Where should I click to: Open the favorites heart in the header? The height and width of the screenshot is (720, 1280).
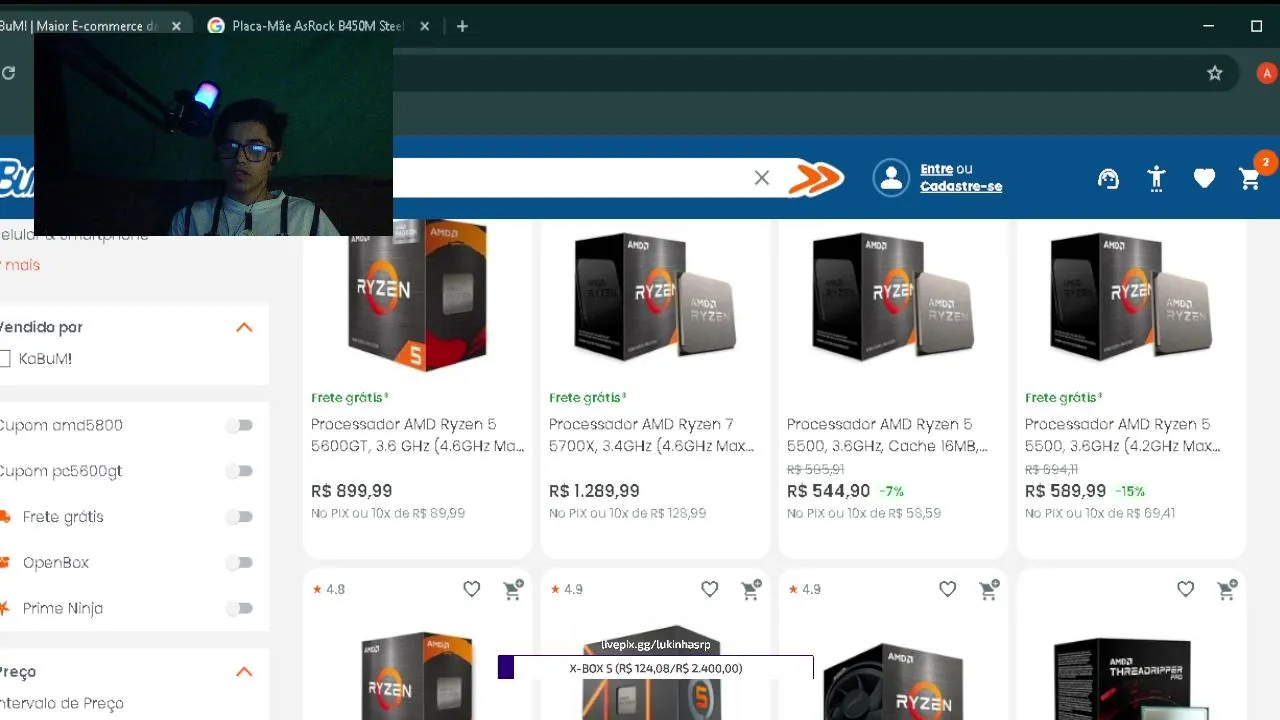pyautogui.click(x=1204, y=179)
